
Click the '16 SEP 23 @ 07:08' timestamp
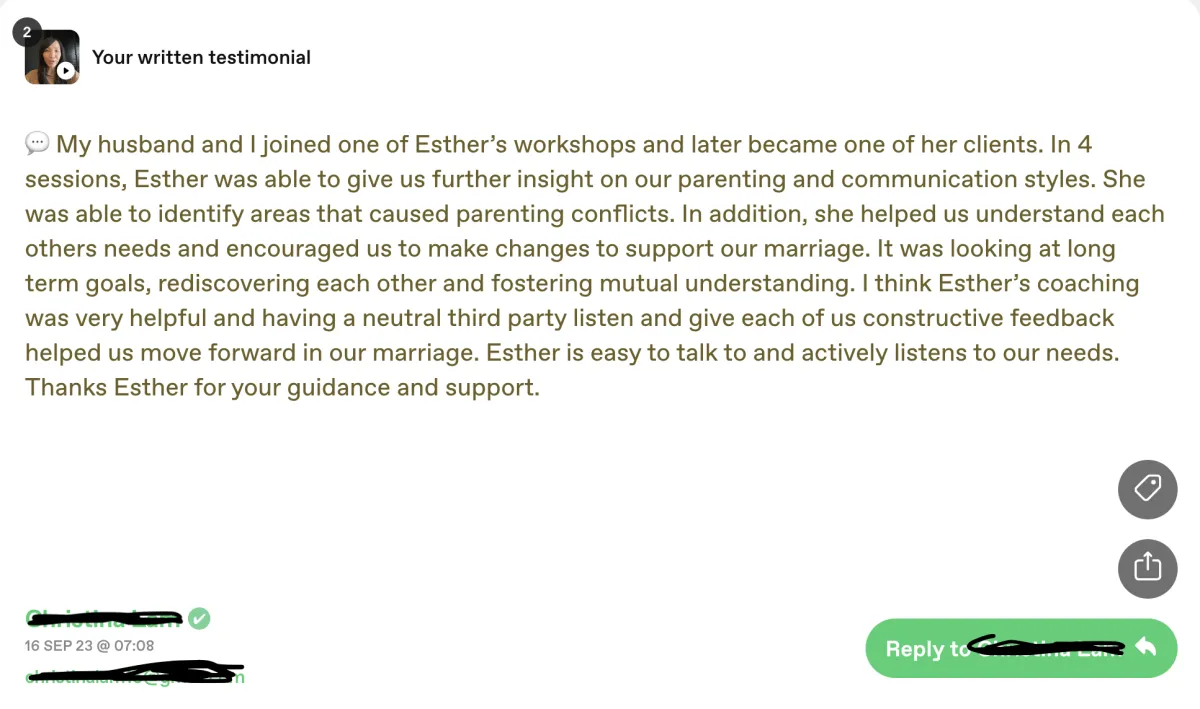[90, 646]
